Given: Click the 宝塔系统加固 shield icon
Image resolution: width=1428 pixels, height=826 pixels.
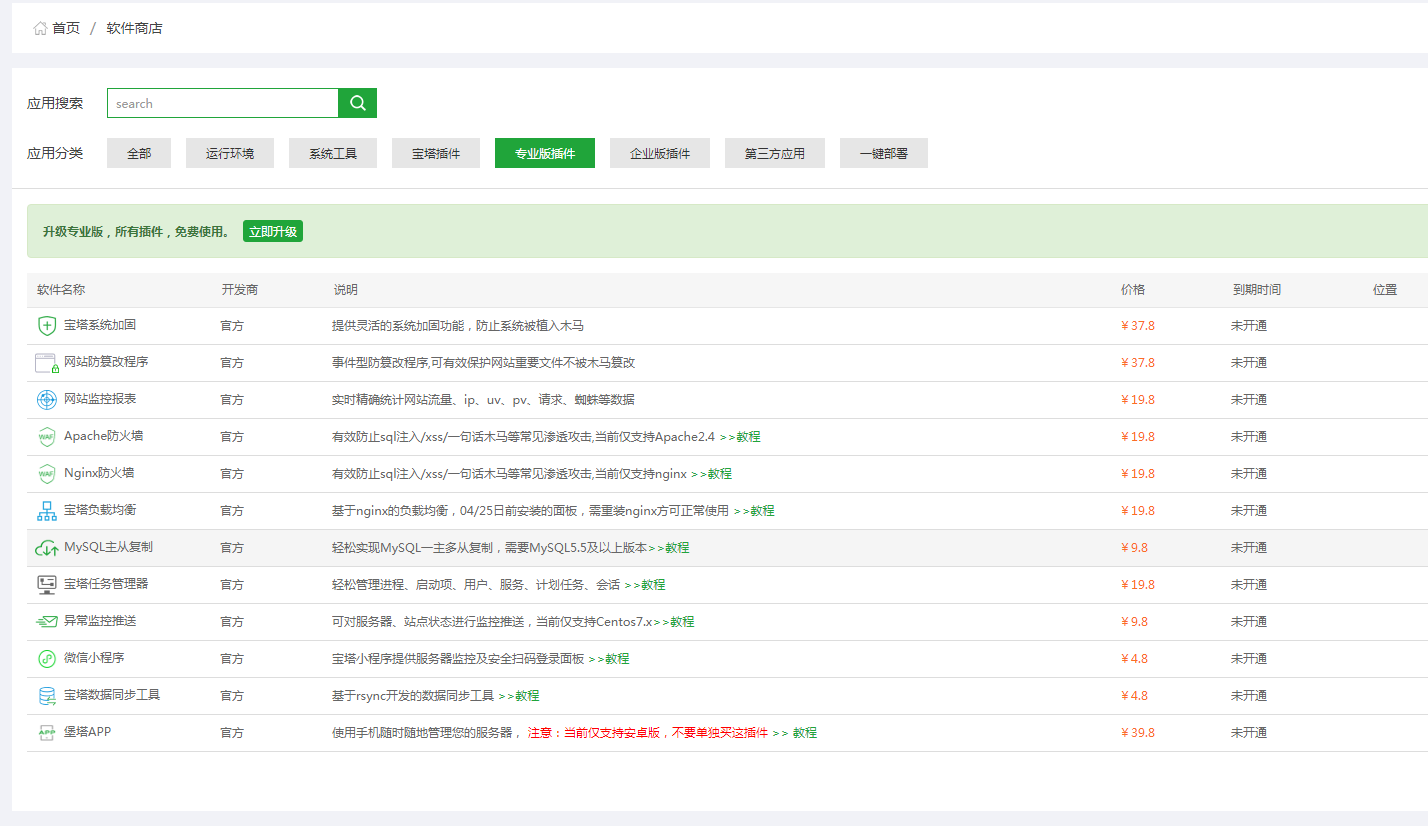Looking at the screenshot, I should pyautogui.click(x=46, y=325).
